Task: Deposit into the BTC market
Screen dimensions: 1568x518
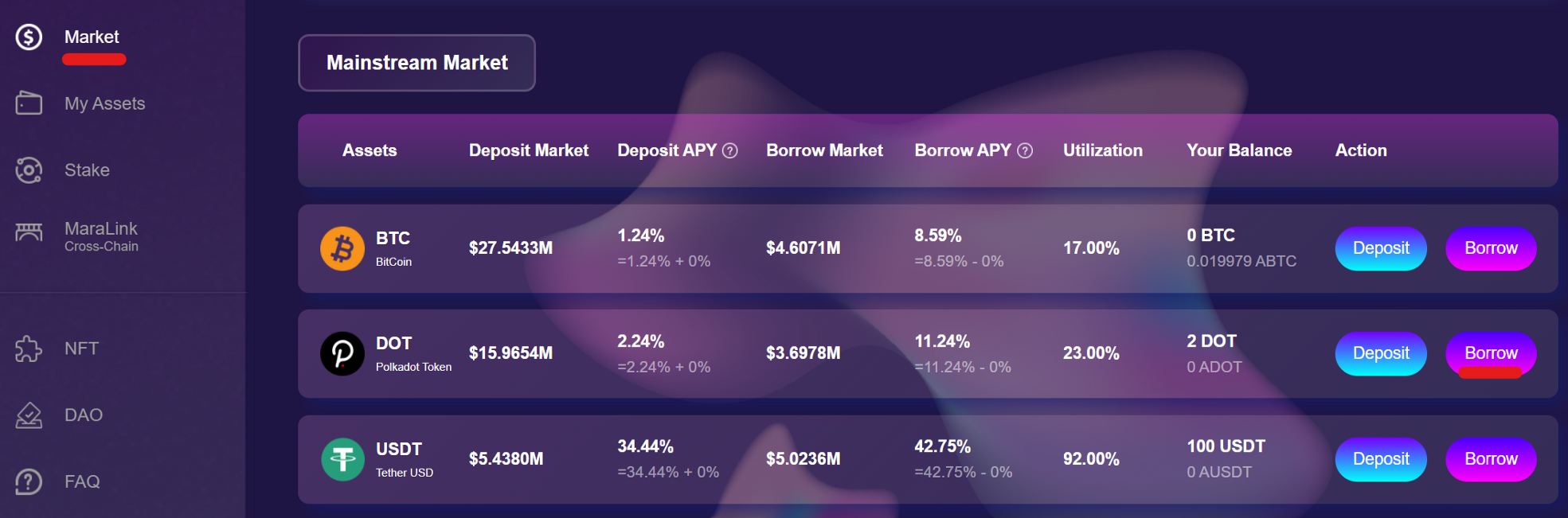Action: pos(1381,248)
